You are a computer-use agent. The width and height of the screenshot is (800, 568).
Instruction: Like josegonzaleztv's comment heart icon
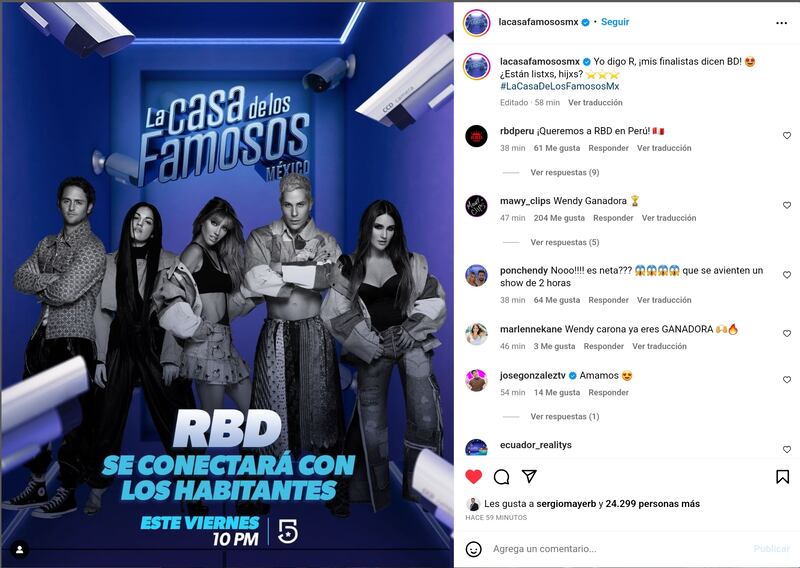click(787, 380)
